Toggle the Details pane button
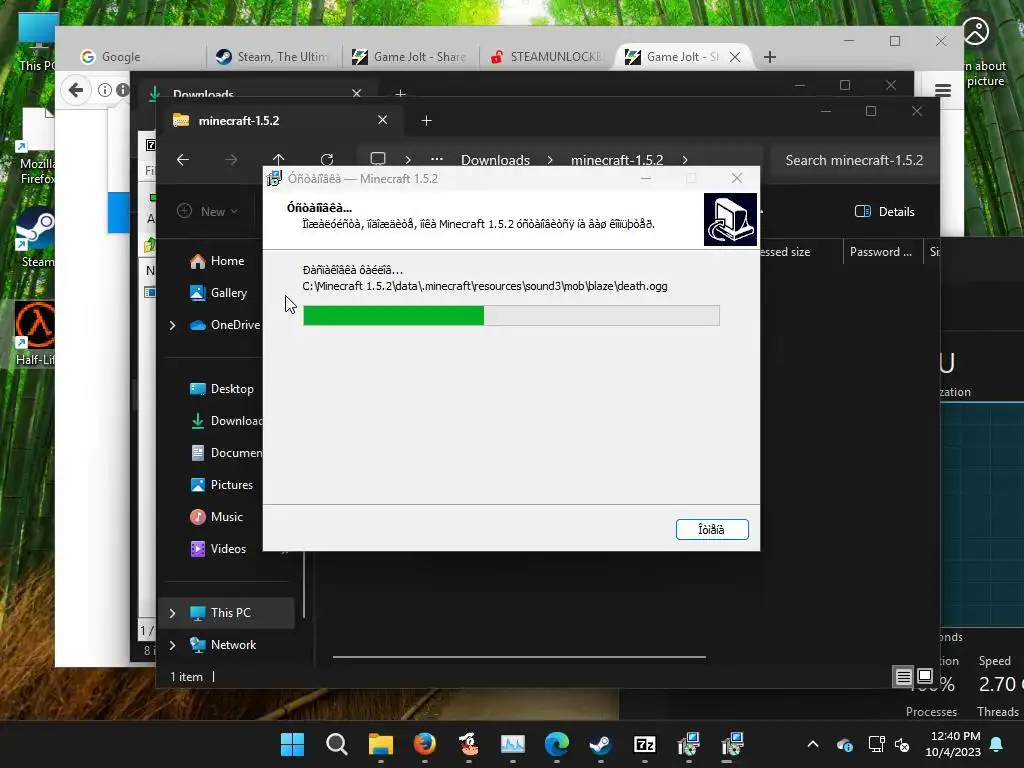Screen dimensions: 1024x768 pos(884,211)
